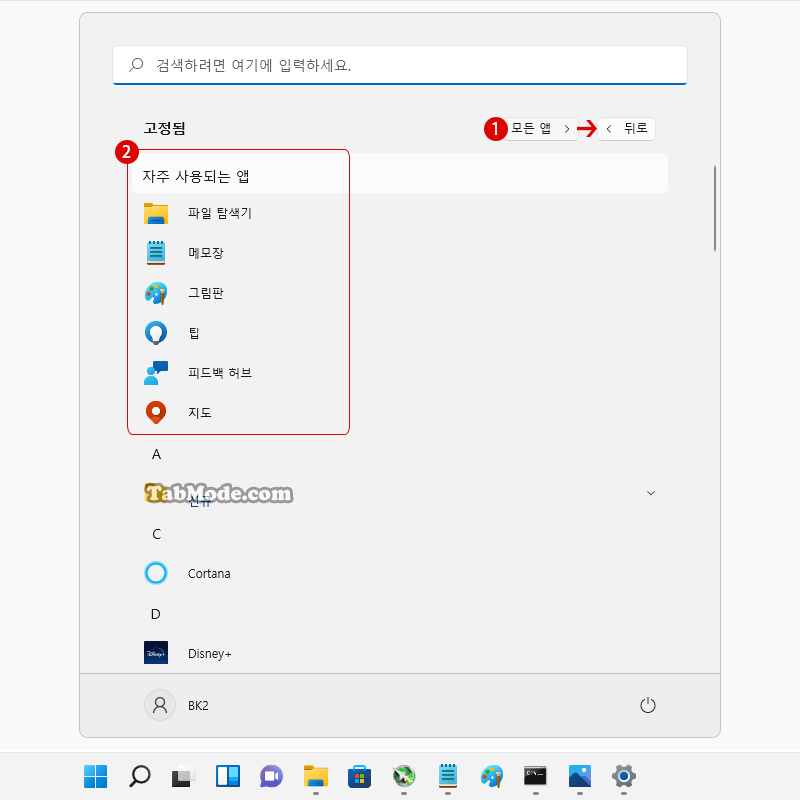Select the letter A index header
The width and height of the screenshot is (800, 800).
pyautogui.click(x=156, y=454)
